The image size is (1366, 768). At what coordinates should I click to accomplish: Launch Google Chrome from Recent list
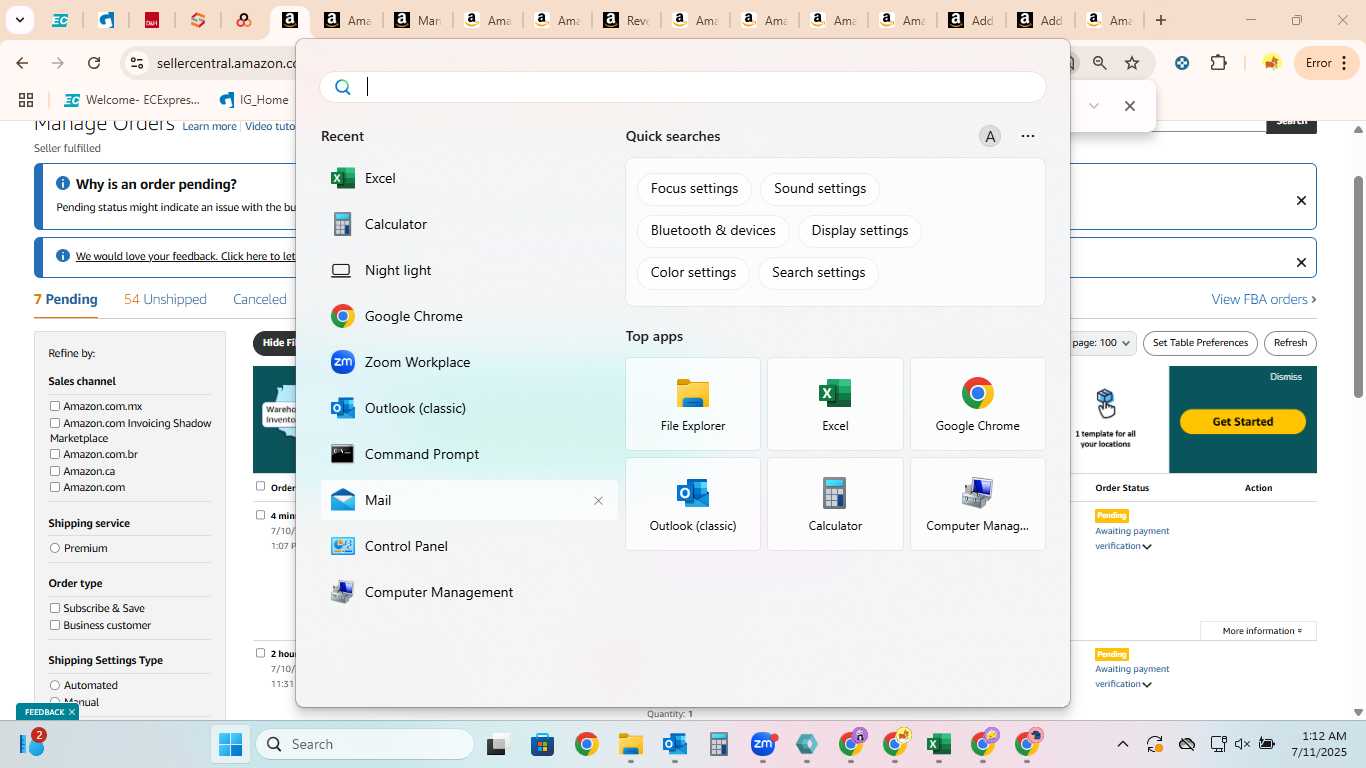pyautogui.click(x=469, y=316)
